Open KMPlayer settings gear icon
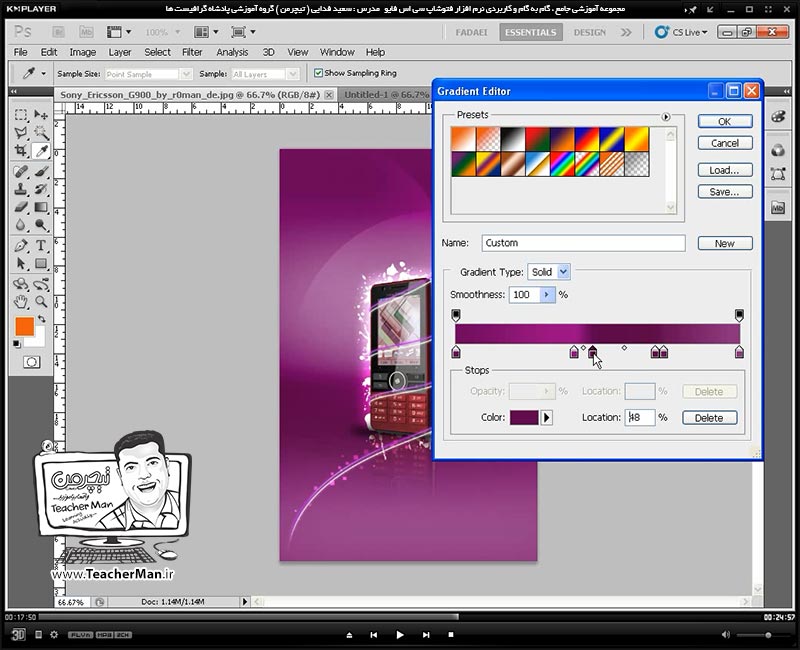The height and width of the screenshot is (650, 800). (x=54, y=635)
